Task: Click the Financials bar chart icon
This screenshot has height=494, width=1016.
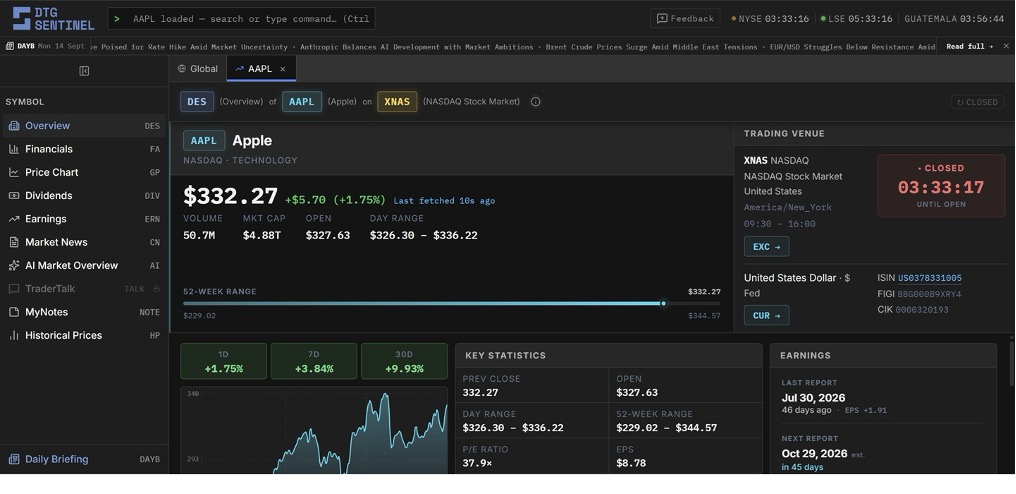Action: coord(14,149)
